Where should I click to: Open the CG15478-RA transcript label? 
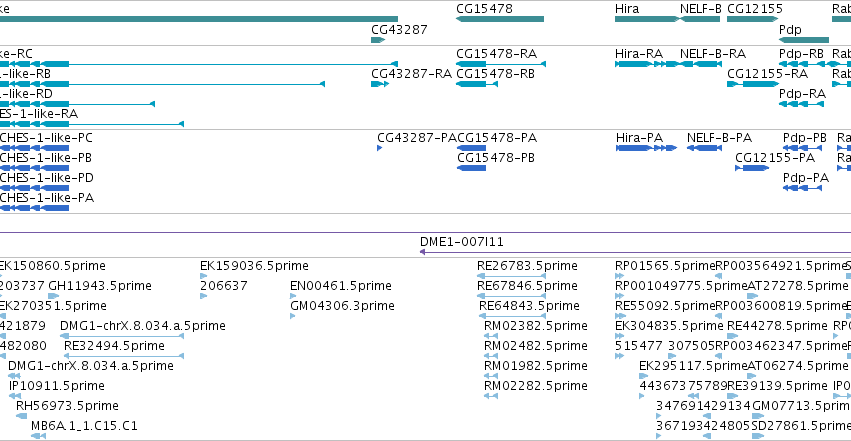point(496,54)
